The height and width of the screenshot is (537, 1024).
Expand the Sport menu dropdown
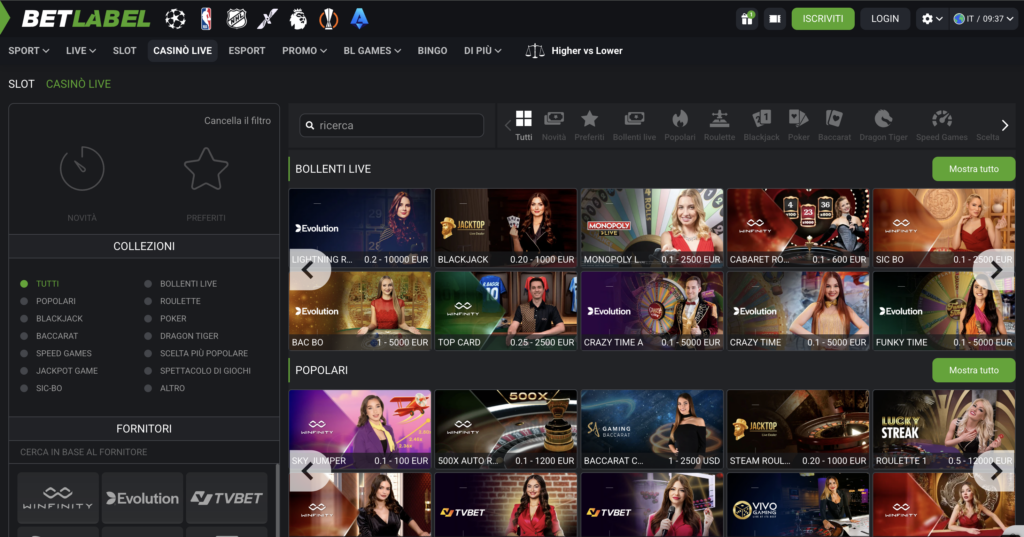(x=29, y=50)
